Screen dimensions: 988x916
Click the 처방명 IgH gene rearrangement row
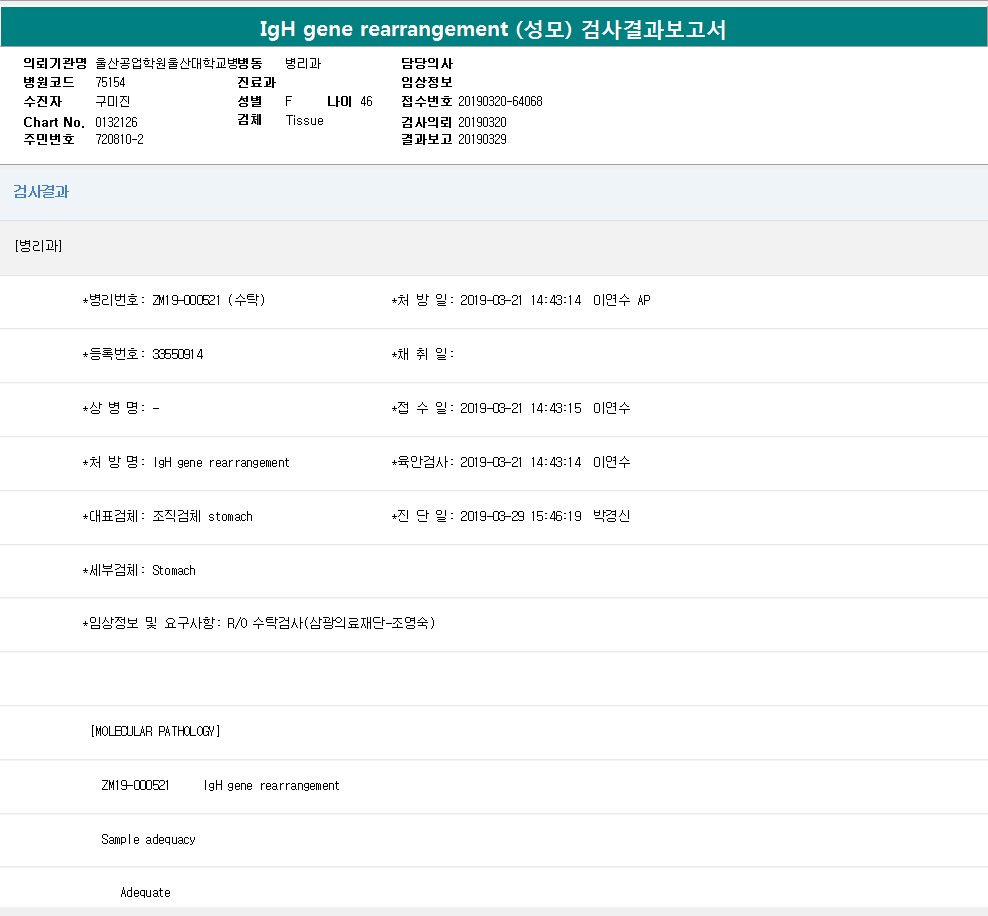(x=186, y=462)
